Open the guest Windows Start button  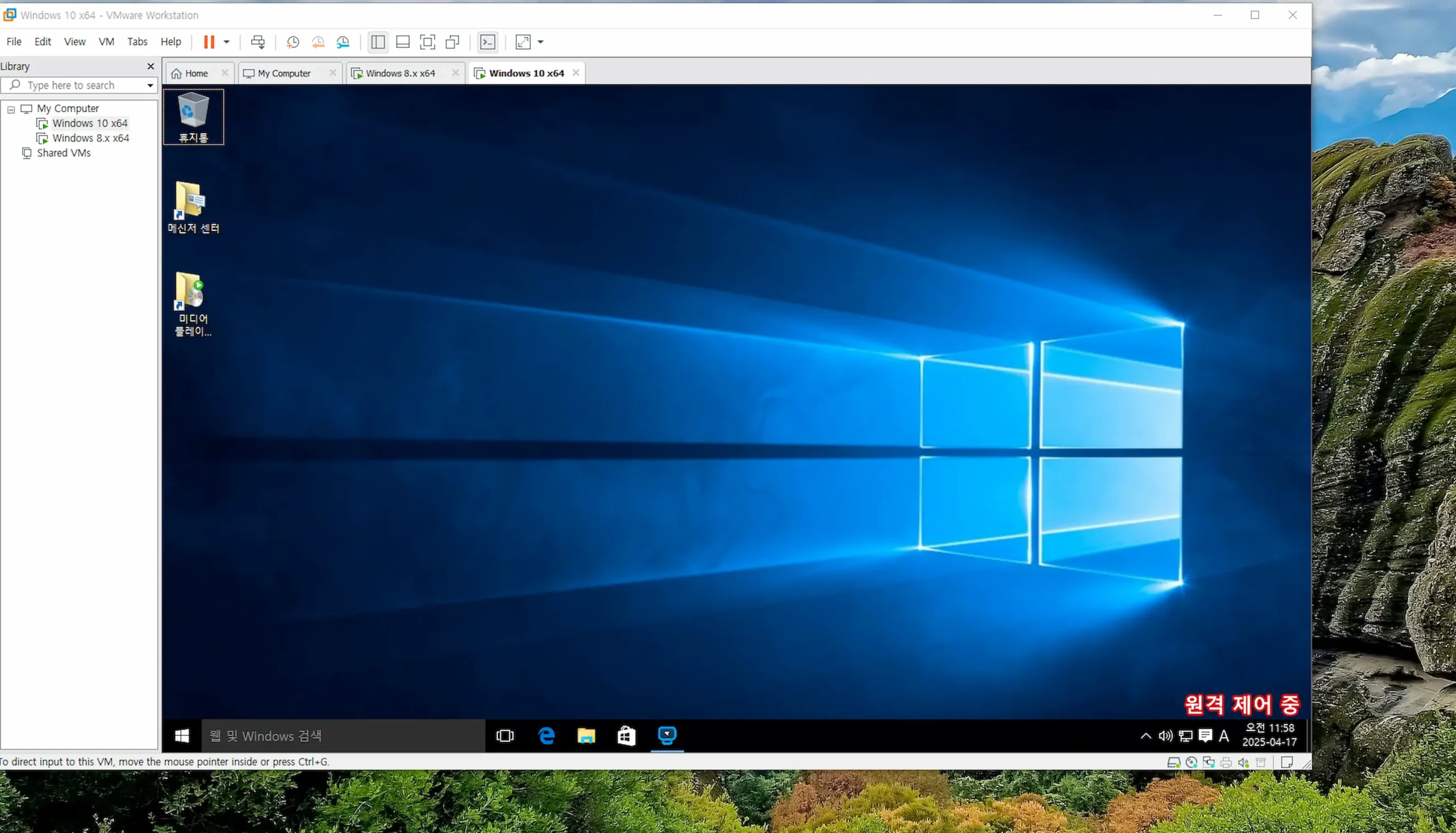pos(182,736)
